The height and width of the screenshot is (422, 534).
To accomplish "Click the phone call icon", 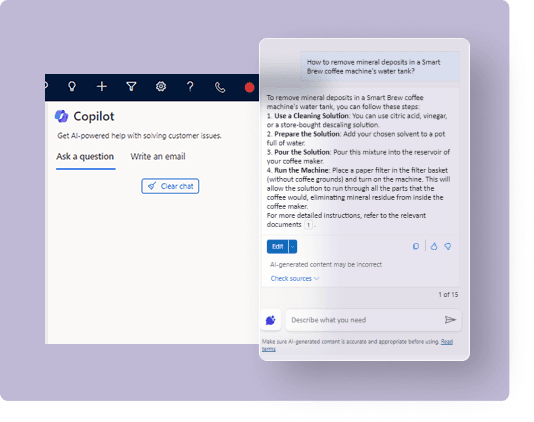I will pyautogui.click(x=220, y=88).
